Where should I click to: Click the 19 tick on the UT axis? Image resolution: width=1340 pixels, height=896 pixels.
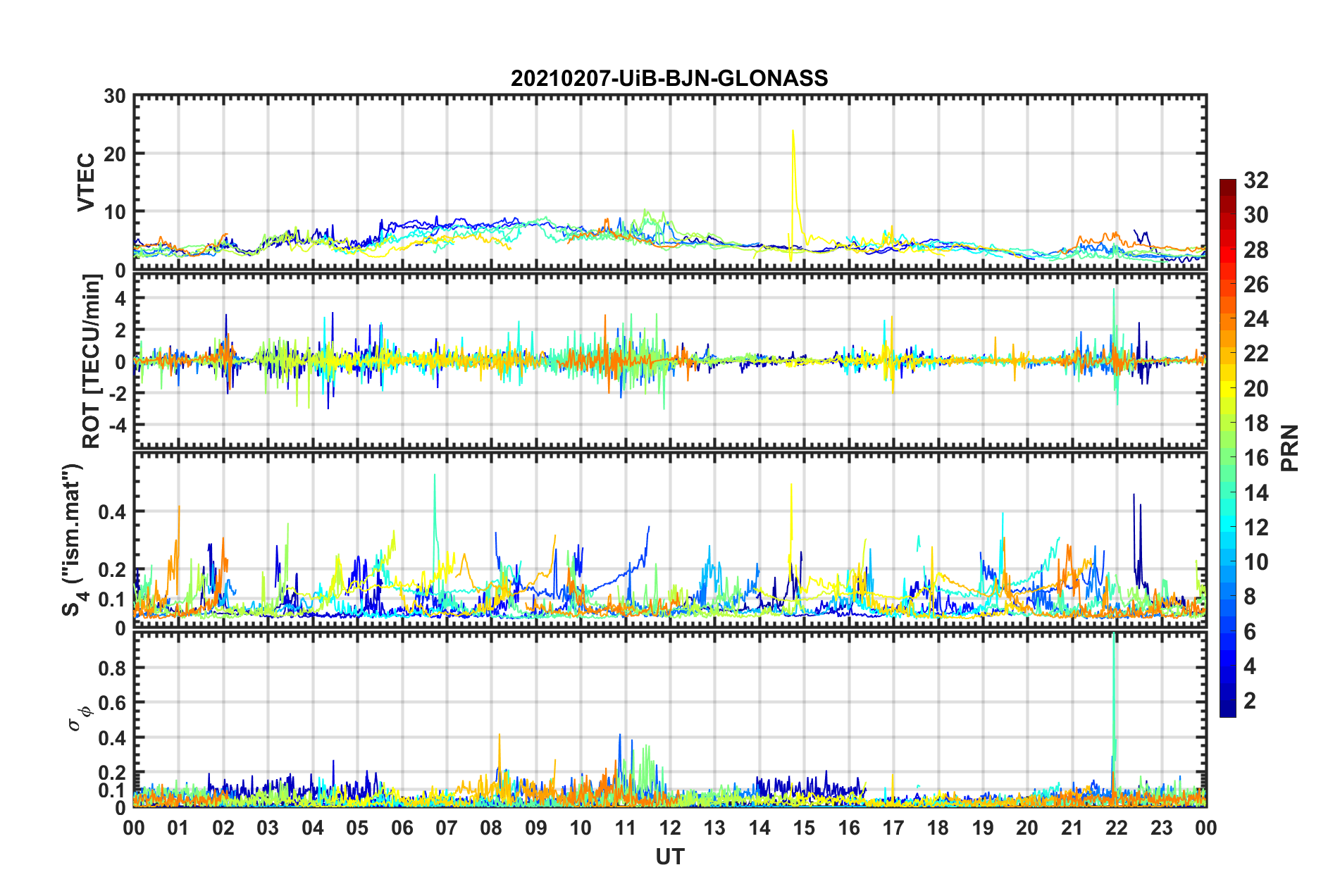coord(983,828)
